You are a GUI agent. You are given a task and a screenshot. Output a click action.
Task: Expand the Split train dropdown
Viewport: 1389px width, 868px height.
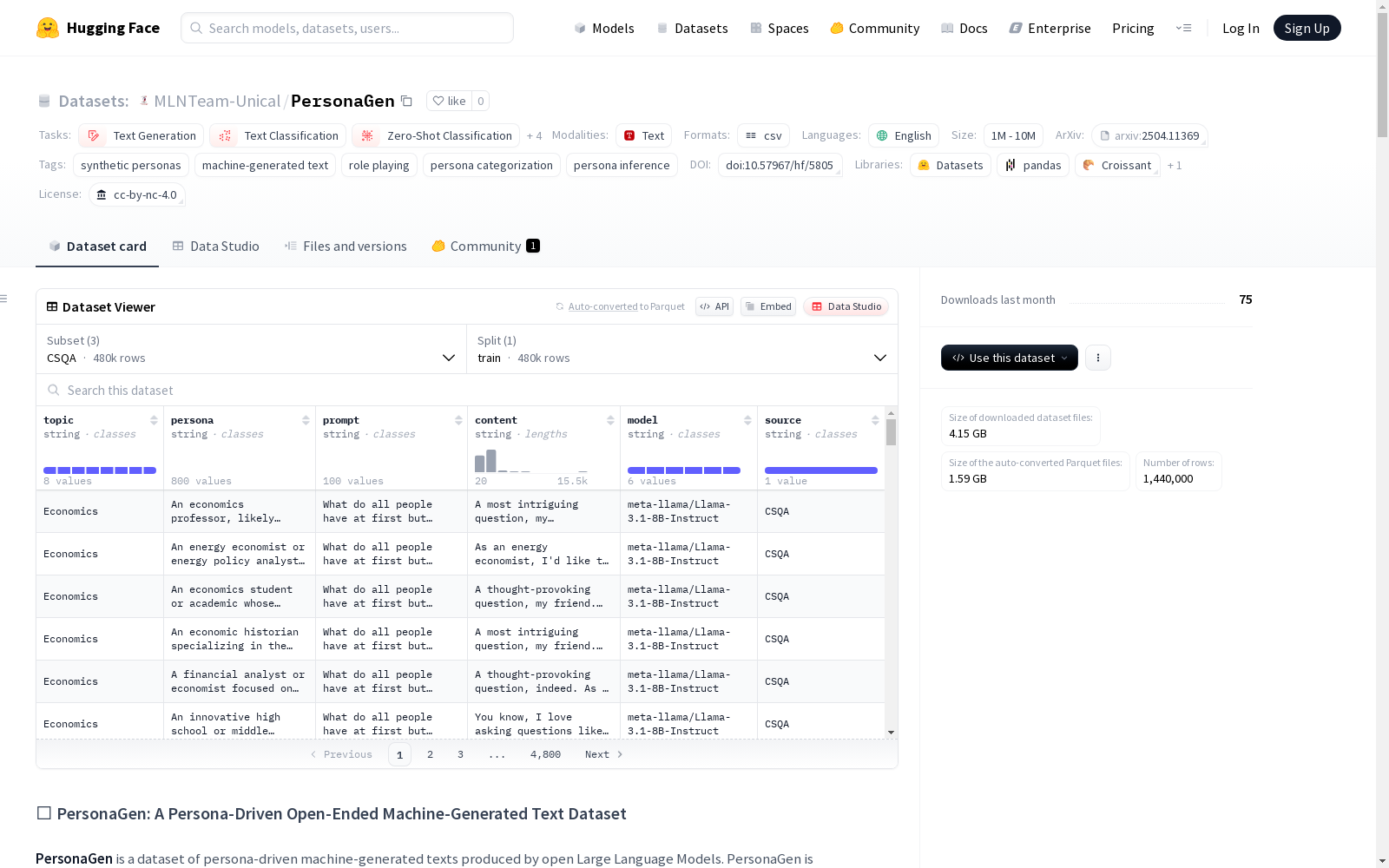coord(682,349)
